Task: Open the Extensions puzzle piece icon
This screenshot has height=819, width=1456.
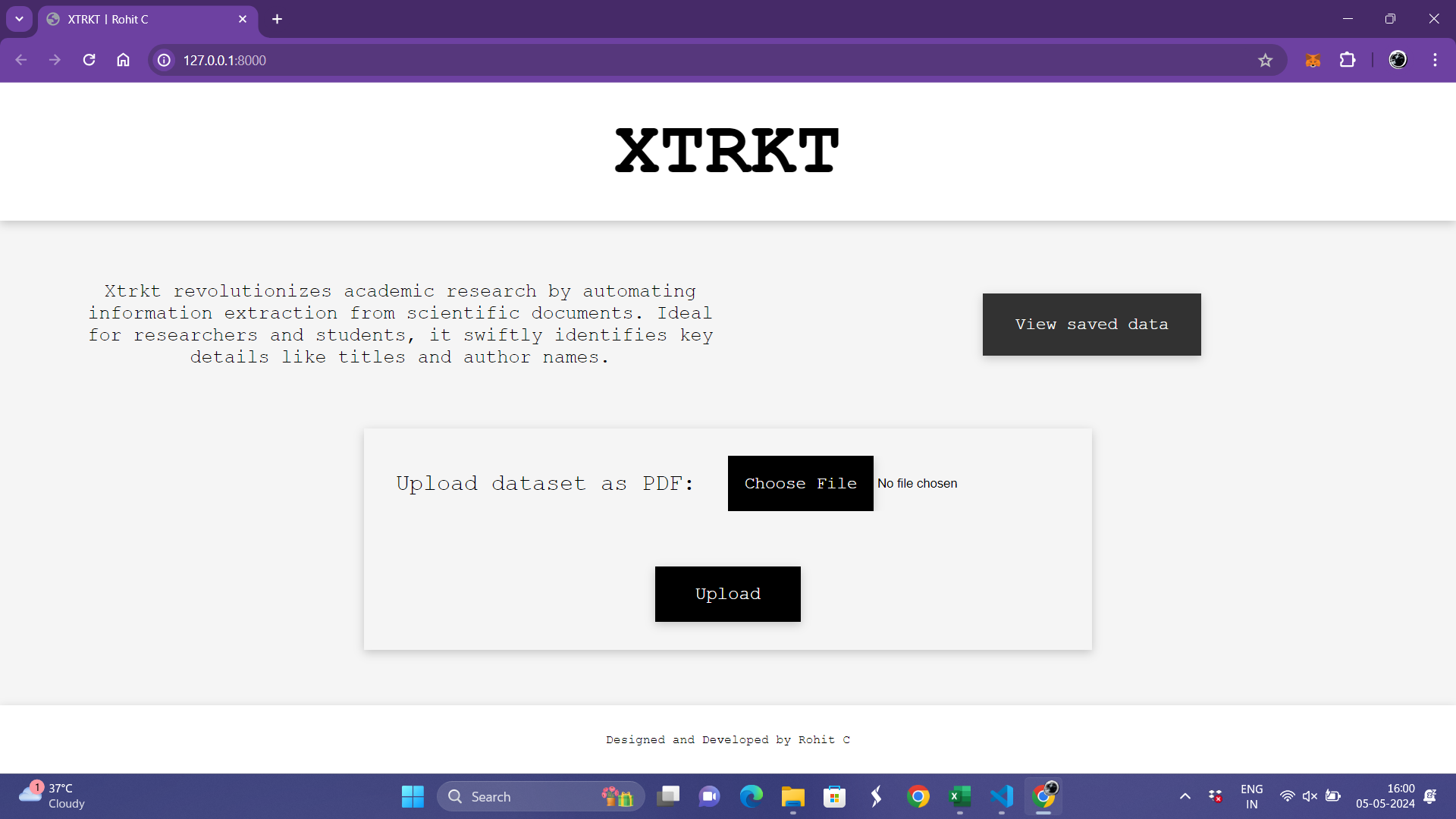Action: pos(1348,60)
